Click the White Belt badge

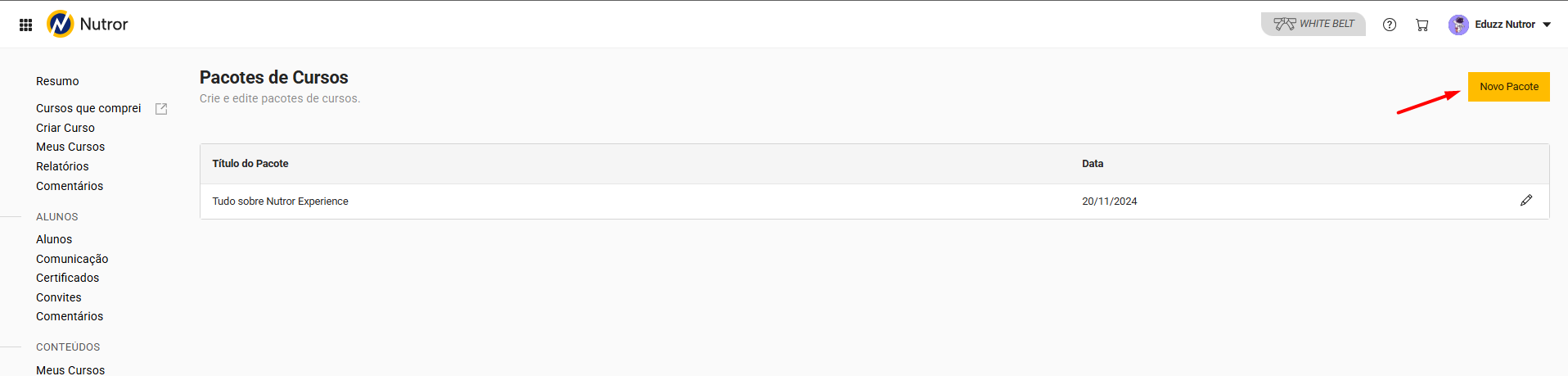click(1313, 24)
